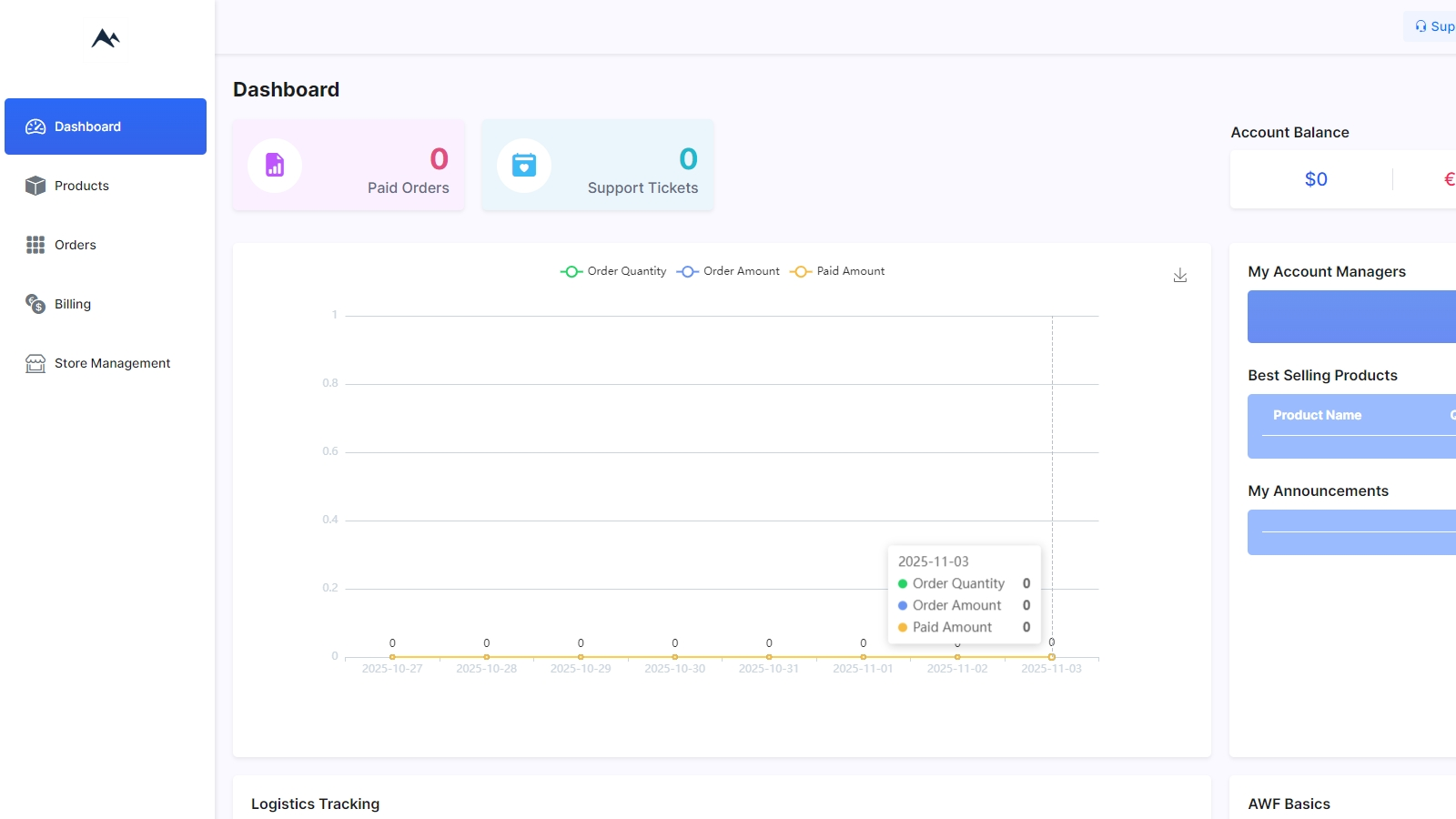Toggle Paid Amount series in legend

click(837, 271)
